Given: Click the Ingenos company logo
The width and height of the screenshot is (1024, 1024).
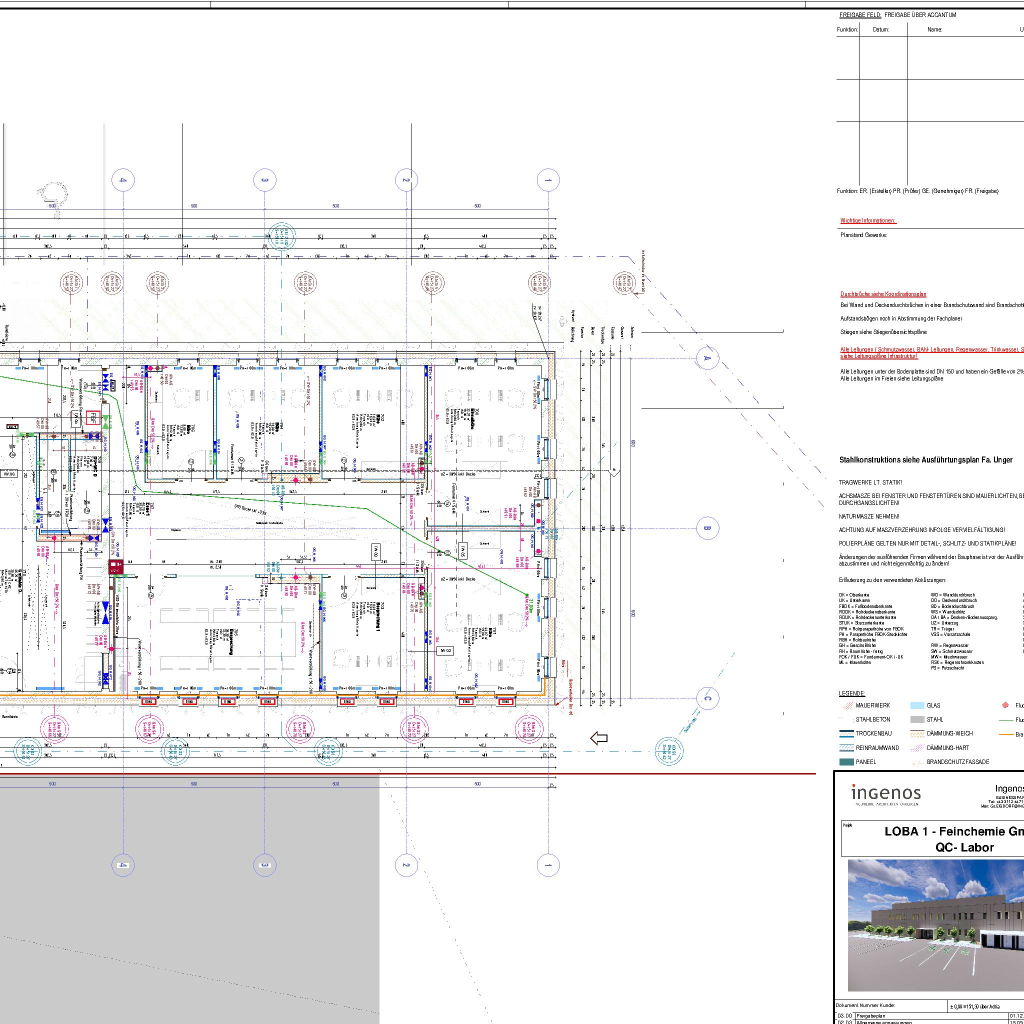Looking at the screenshot, I should click(x=887, y=794).
